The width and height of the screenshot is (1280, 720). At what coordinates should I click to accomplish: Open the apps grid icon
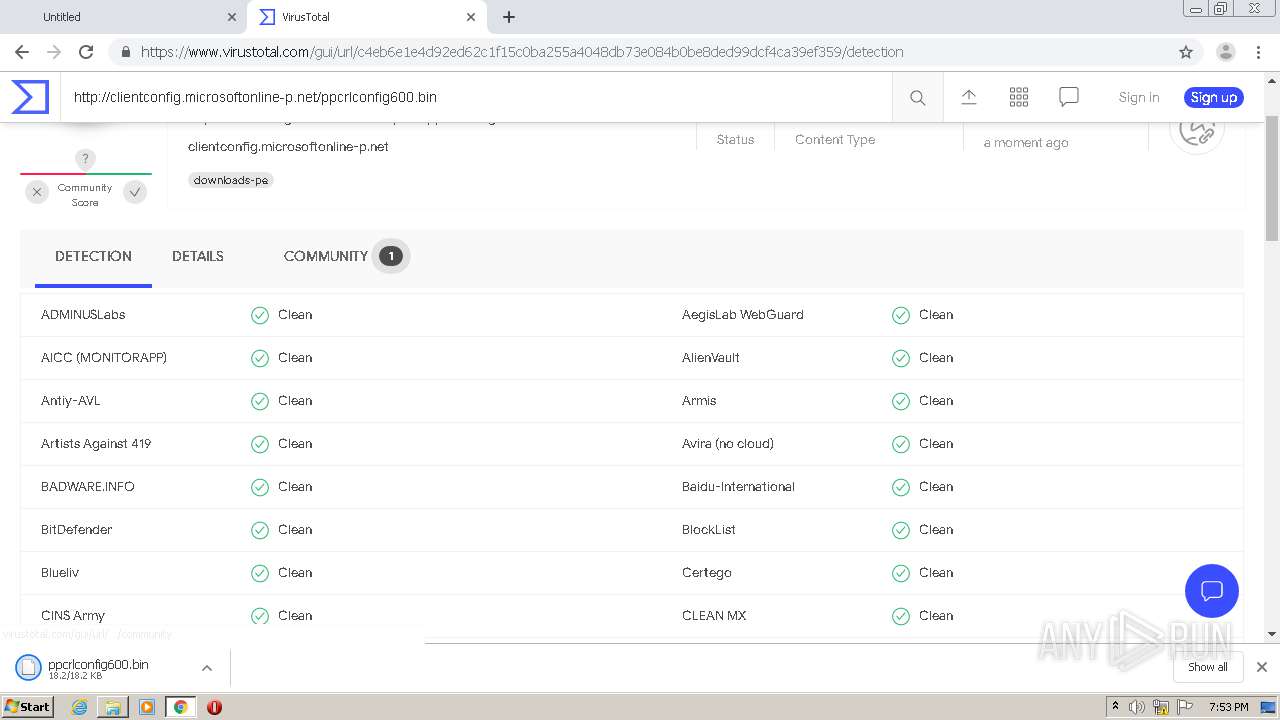pyautogui.click(x=1019, y=97)
